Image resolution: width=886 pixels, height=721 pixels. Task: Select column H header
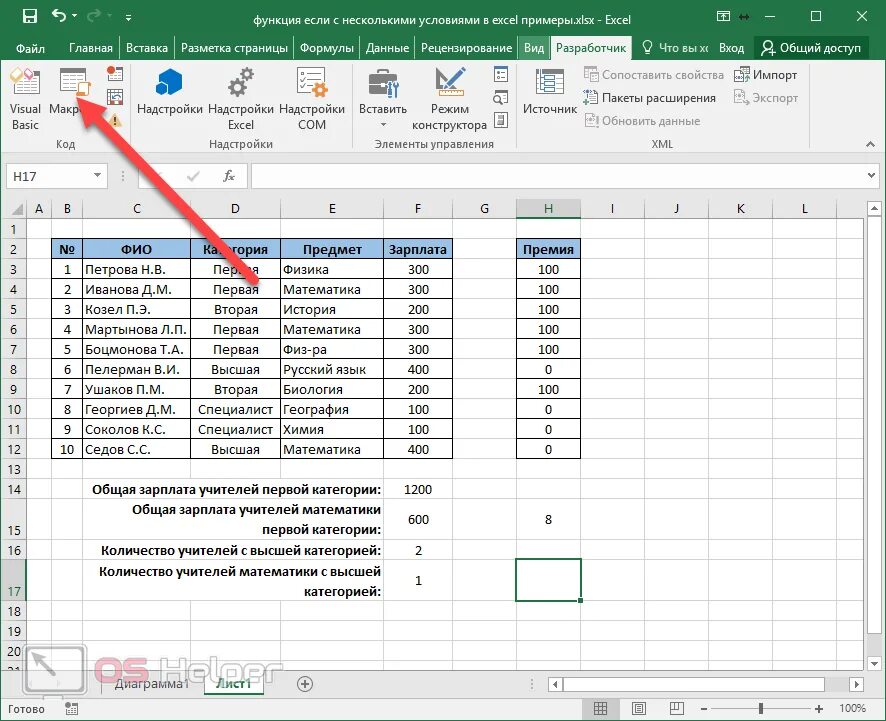click(x=548, y=209)
